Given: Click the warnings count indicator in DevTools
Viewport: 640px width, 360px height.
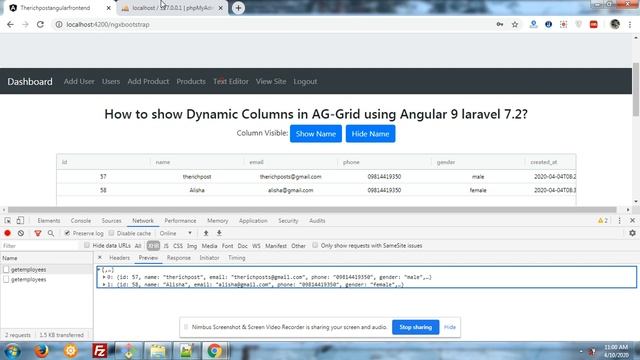Looking at the screenshot, I should pyautogui.click(x=603, y=220).
